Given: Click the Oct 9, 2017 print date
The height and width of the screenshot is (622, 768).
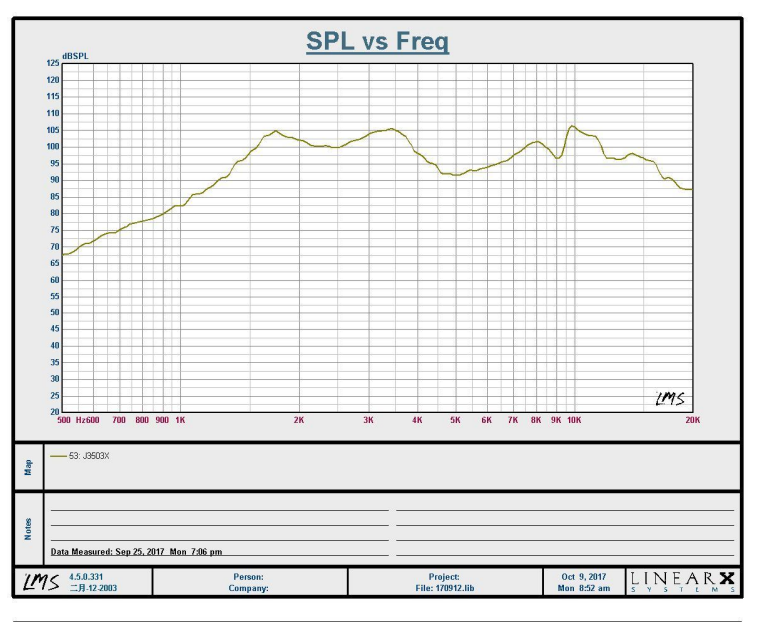Looking at the screenshot, I should pyautogui.click(x=583, y=576).
